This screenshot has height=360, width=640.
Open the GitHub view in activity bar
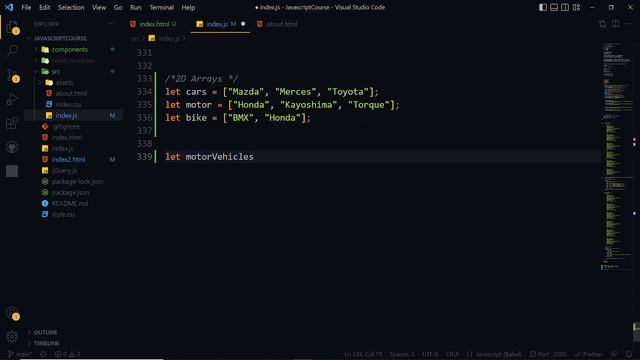12,147
